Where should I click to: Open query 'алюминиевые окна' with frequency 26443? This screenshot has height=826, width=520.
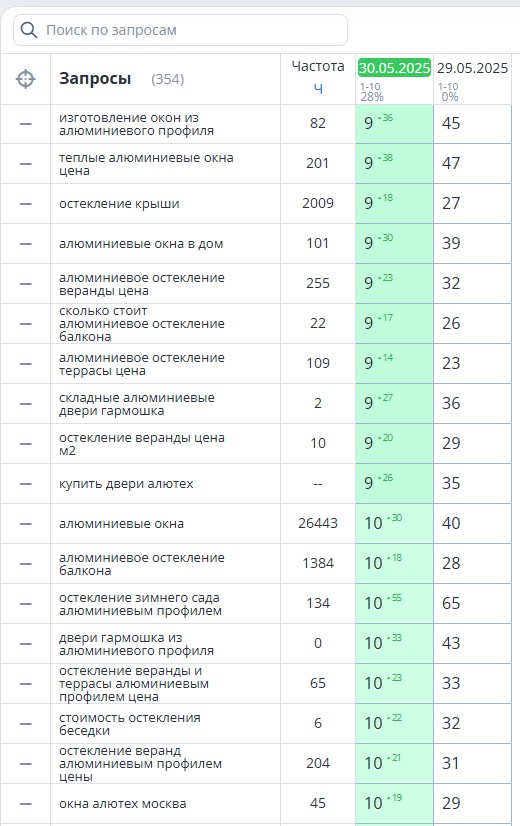[x=121, y=524]
